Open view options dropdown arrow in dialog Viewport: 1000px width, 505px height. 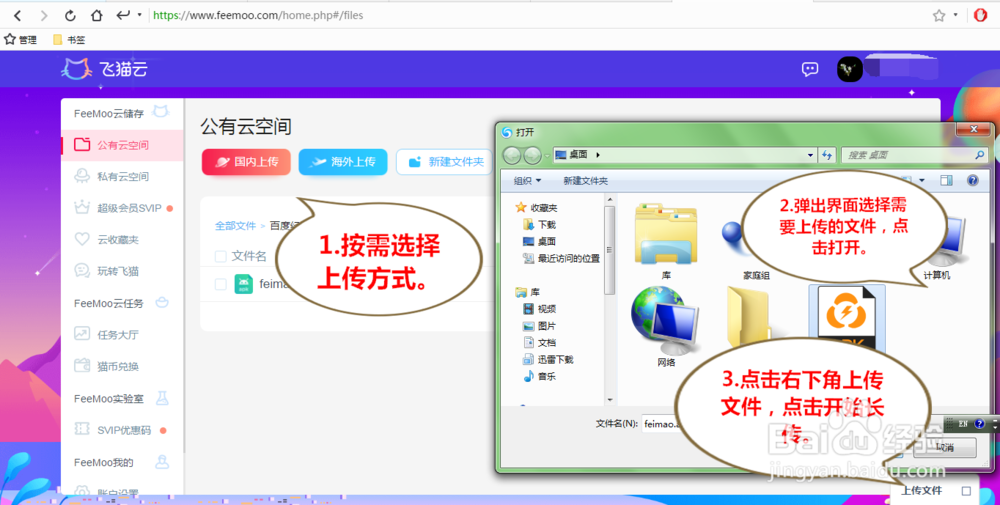922,181
